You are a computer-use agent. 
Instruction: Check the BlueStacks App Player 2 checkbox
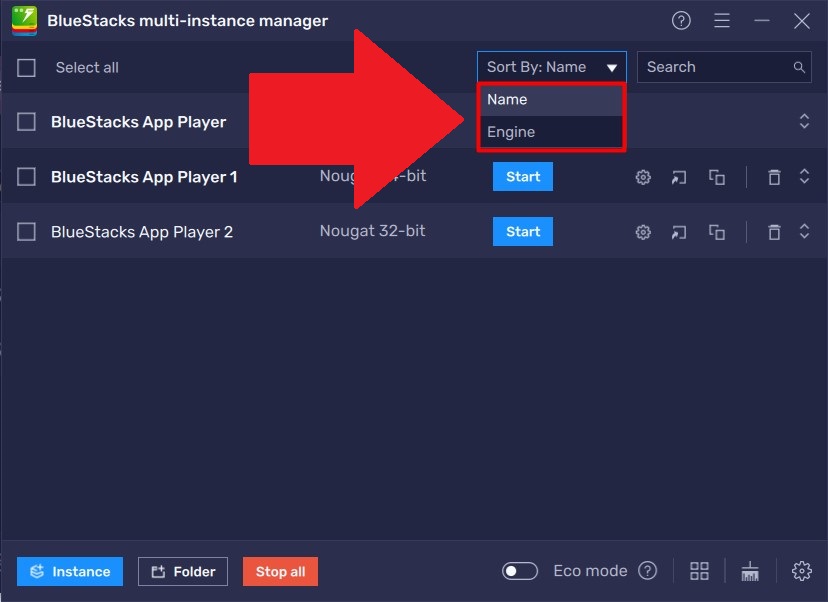pyautogui.click(x=26, y=231)
